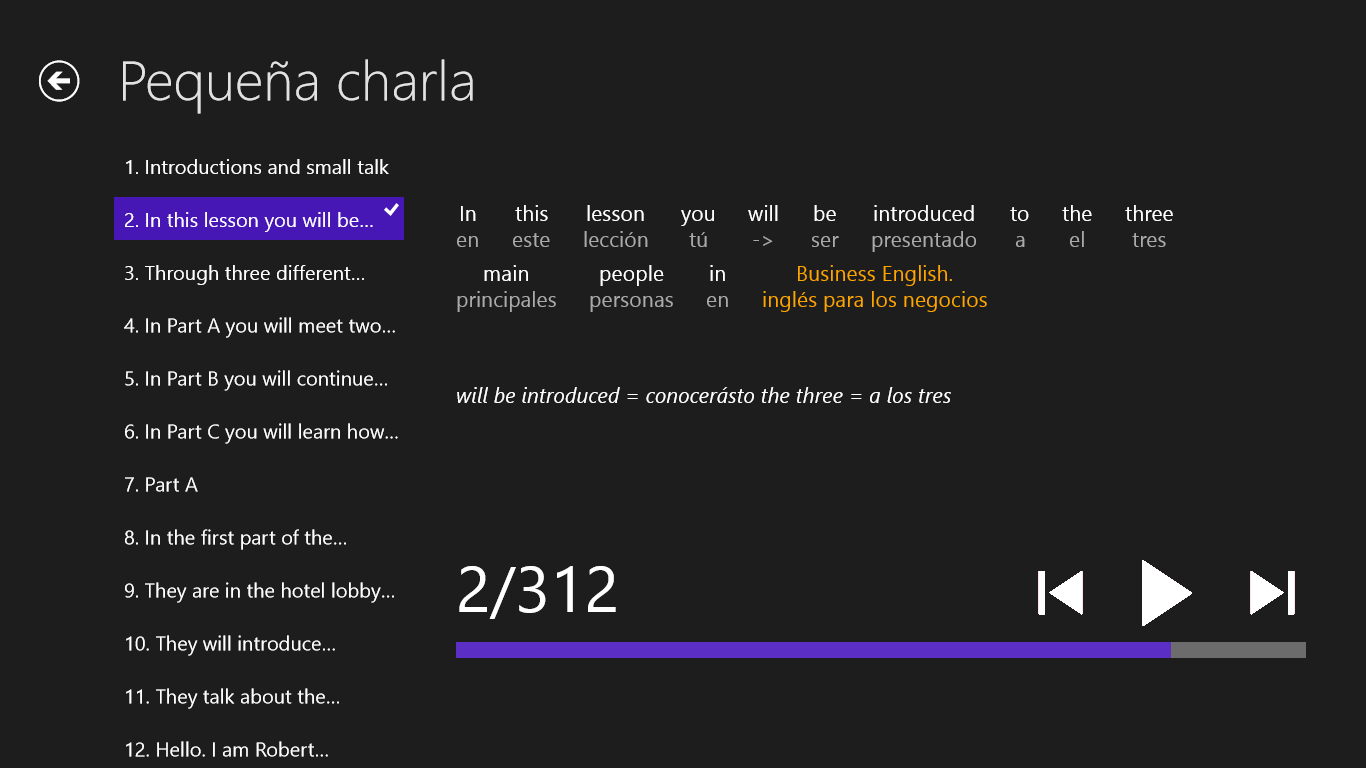Open item 6 In Part C
This screenshot has height=768, width=1366.
coord(261,432)
